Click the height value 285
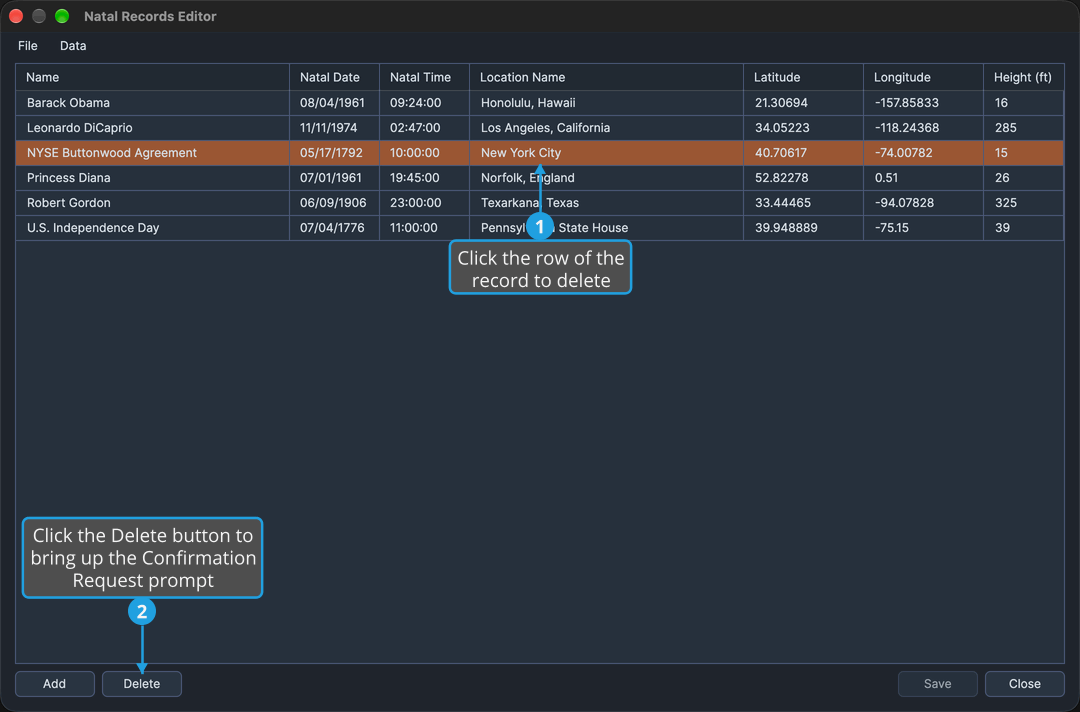The height and width of the screenshot is (712, 1080). click(1024, 128)
